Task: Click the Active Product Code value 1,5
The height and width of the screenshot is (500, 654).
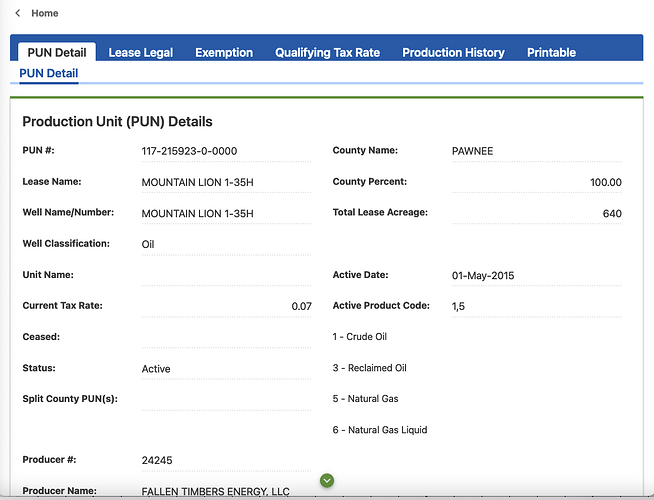Action: coord(458,307)
